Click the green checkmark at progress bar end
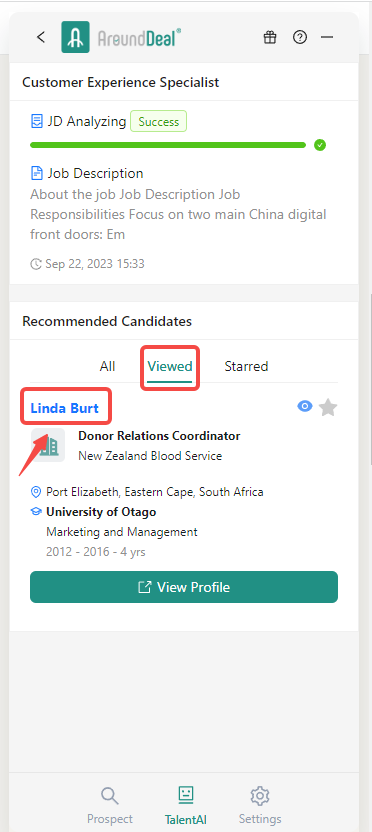Image resolution: width=372 pixels, height=832 pixels. pos(319,145)
